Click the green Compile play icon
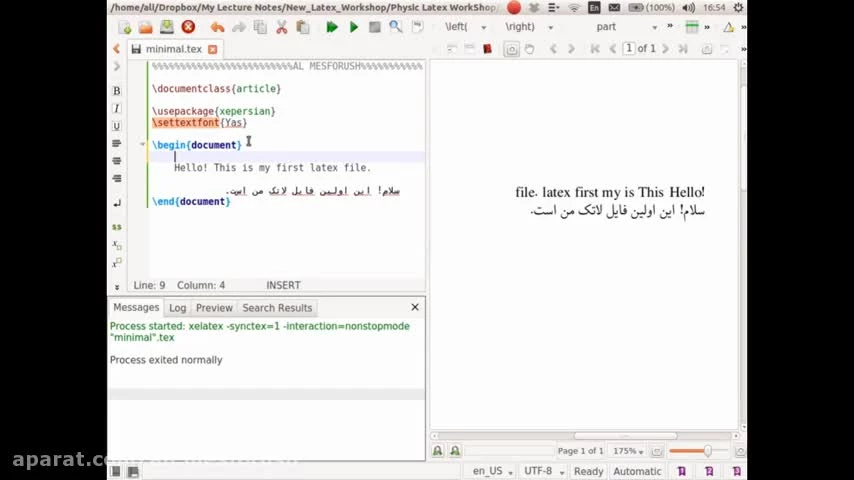Viewport: 854px width, 480px height. 354,27
